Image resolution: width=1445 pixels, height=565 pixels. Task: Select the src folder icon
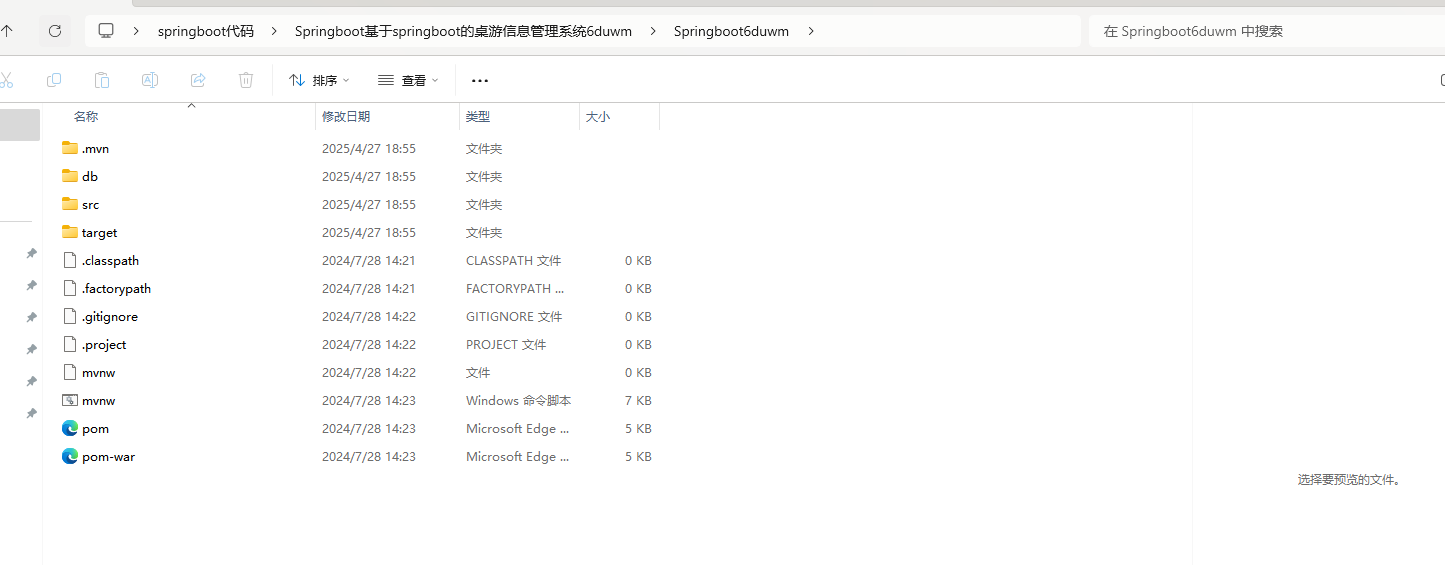70,204
